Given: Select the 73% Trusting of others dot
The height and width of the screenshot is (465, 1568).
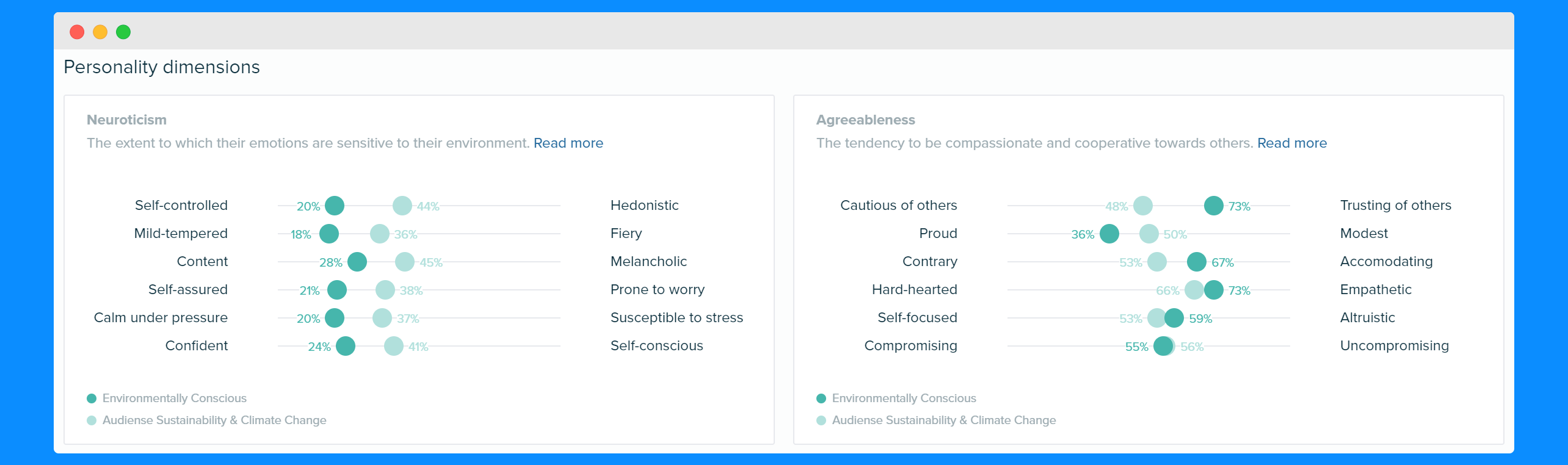Looking at the screenshot, I should point(1214,206).
